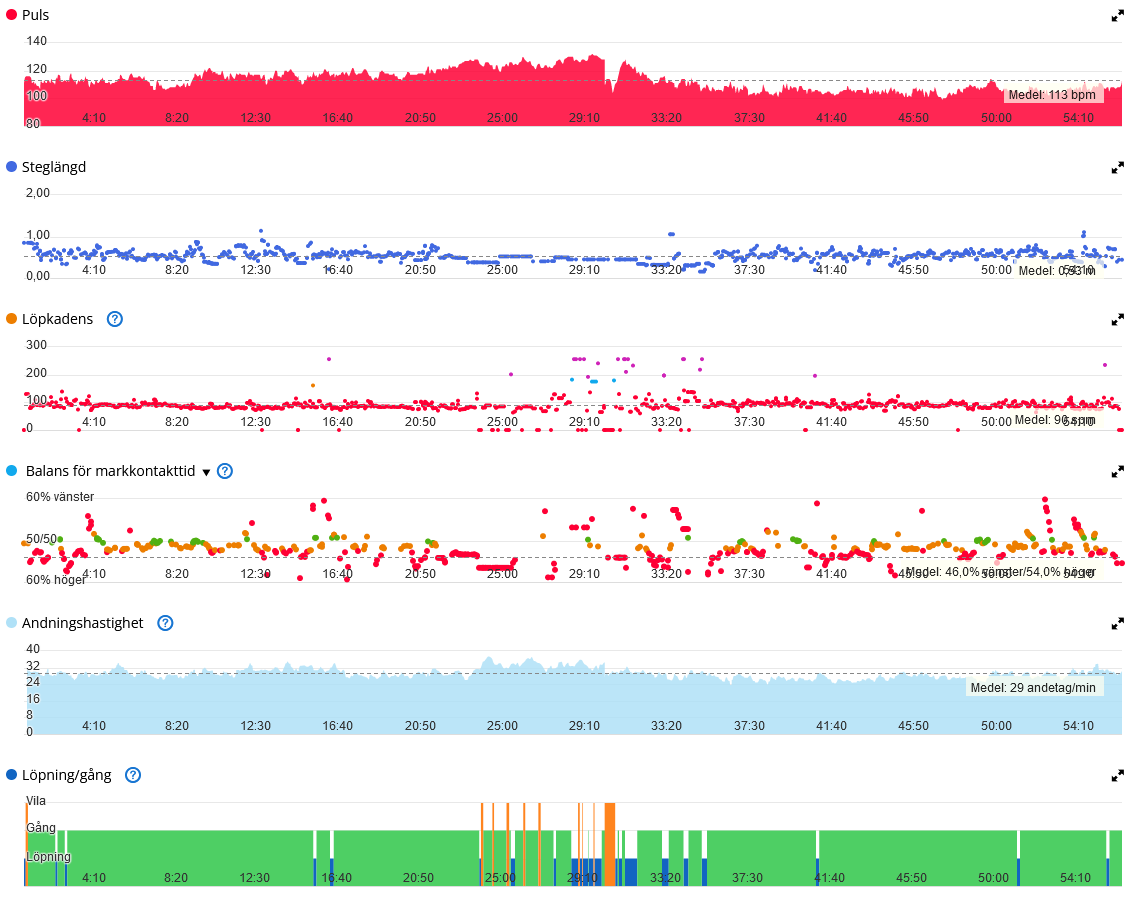The image size is (1136, 903).
Task: Click the light blue Andningshastighet legend dot
Action: click(x=12, y=623)
